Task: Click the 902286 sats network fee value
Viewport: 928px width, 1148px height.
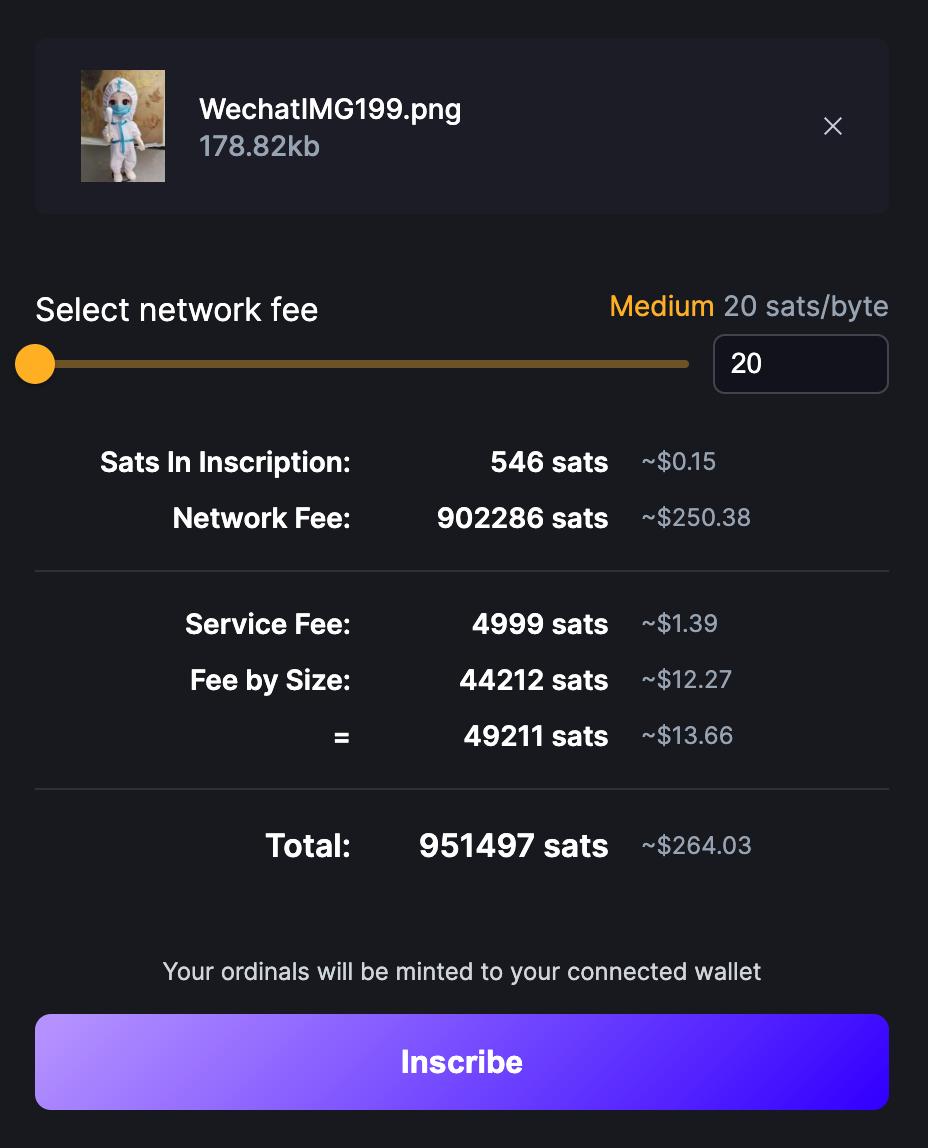Action: (522, 518)
